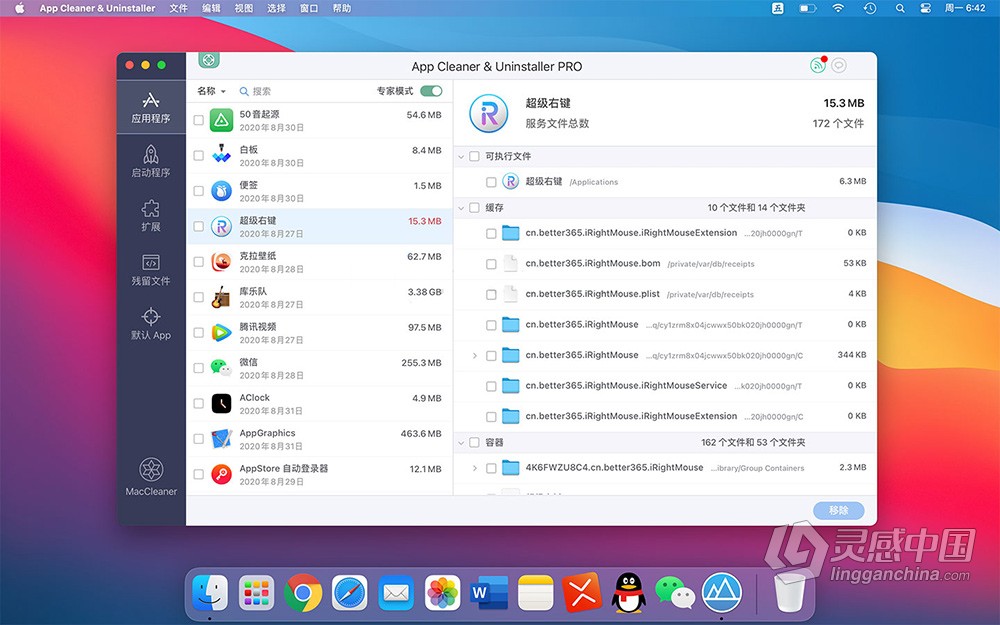The width and height of the screenshot is (1000, 625).
Task: Check the cn.better365.iRightMouse.plist file checkbox
Action: (x=491, y=294)
